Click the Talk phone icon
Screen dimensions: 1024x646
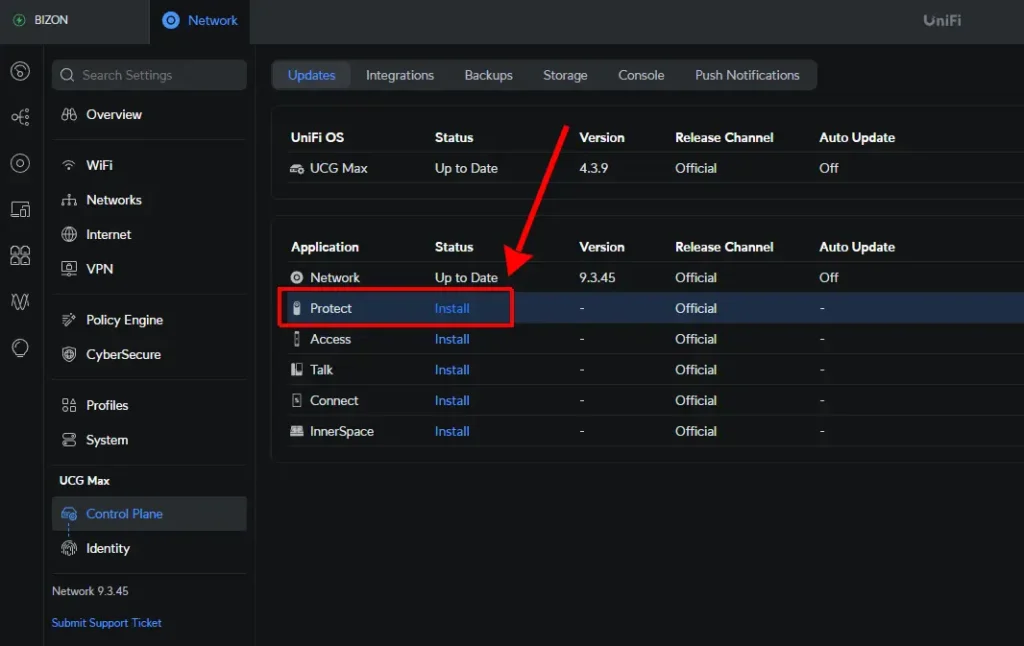[x=296, y=370]
